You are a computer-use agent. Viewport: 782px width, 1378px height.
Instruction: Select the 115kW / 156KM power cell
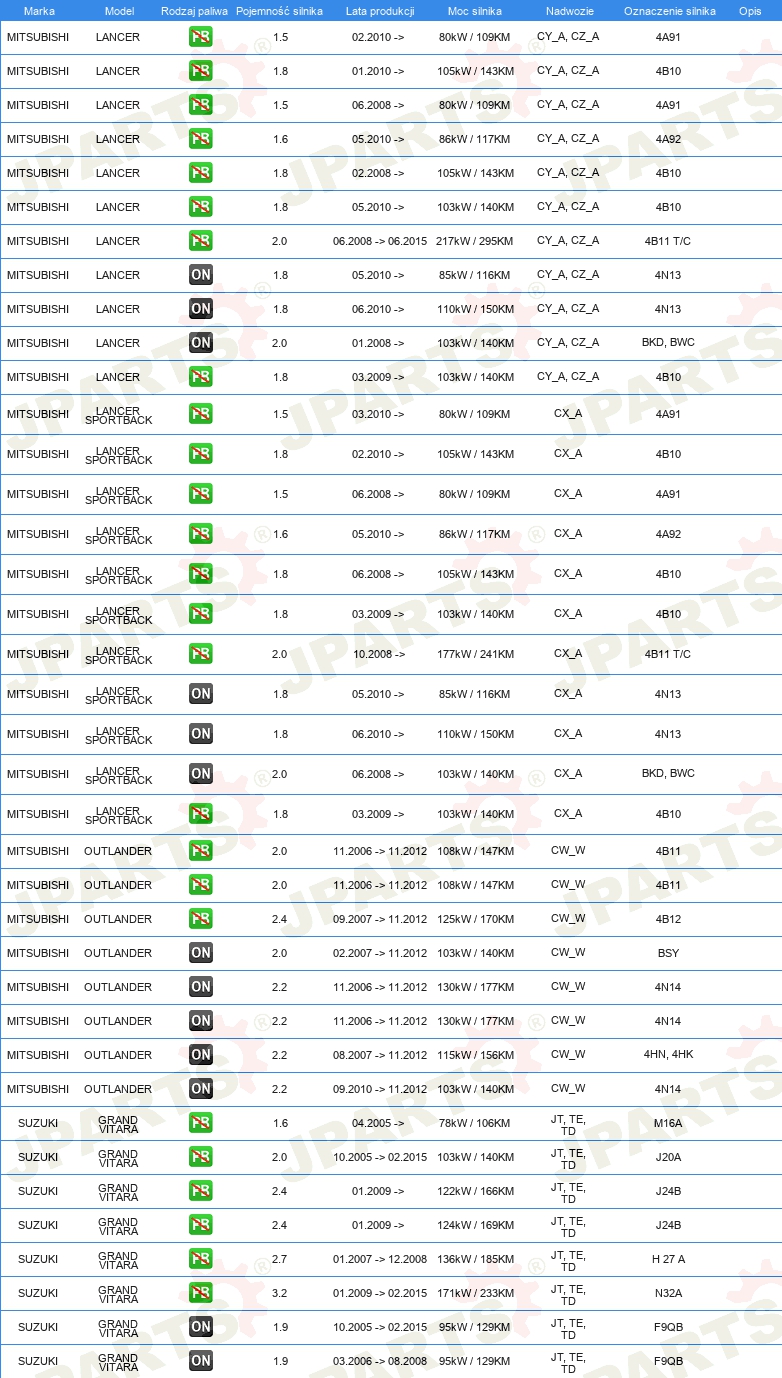click(x=475, y=1055)
